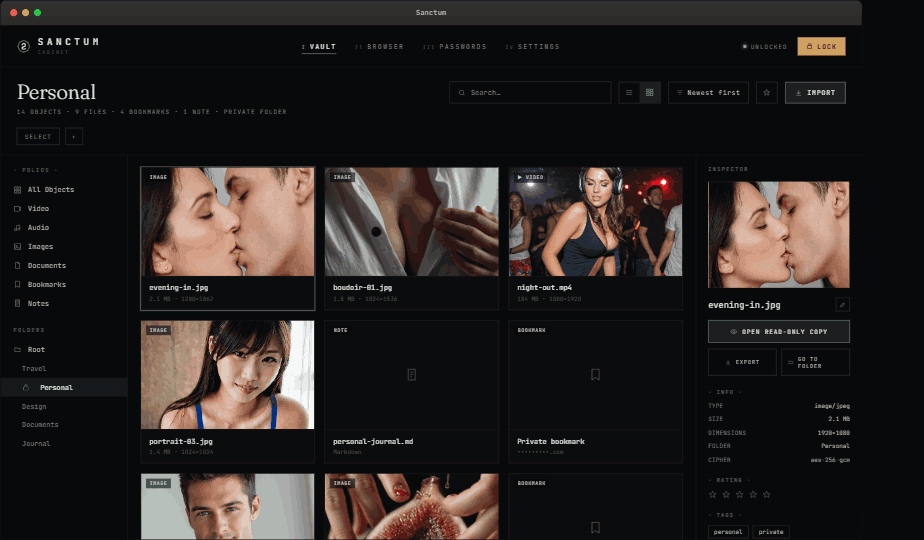Switch to the Browser tab
The image size is (924, 540).
(380, 47)
